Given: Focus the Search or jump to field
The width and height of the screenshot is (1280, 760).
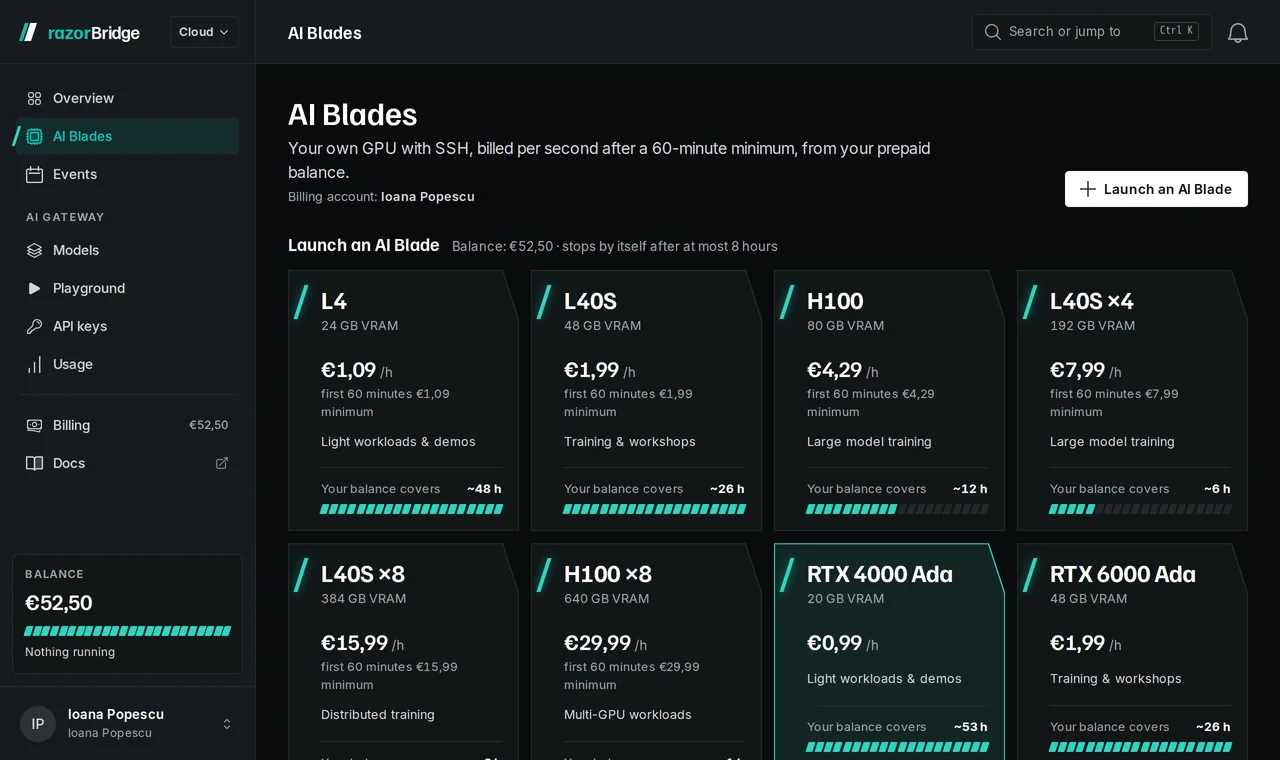Looking at the screenshot, I should (x=1091, y=32).
